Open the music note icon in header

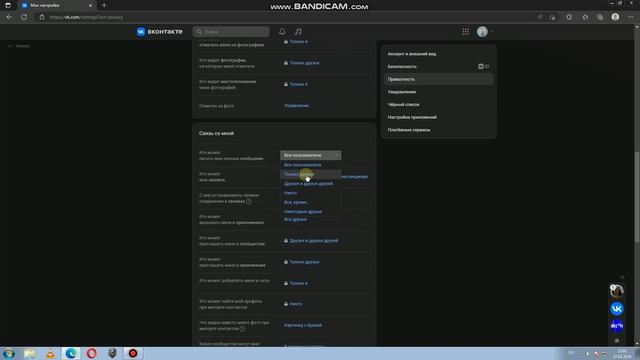pyautogui.click(x=298, y=31)
